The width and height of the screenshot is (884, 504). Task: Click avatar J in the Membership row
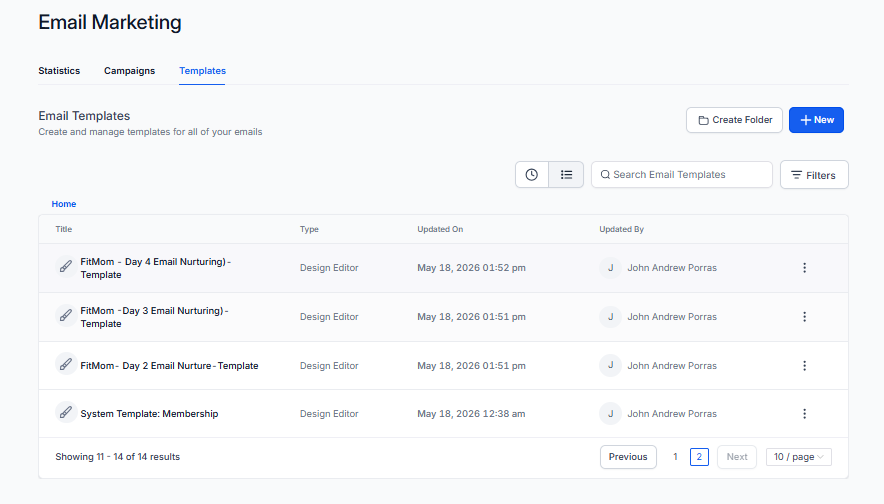click(611, 414)
